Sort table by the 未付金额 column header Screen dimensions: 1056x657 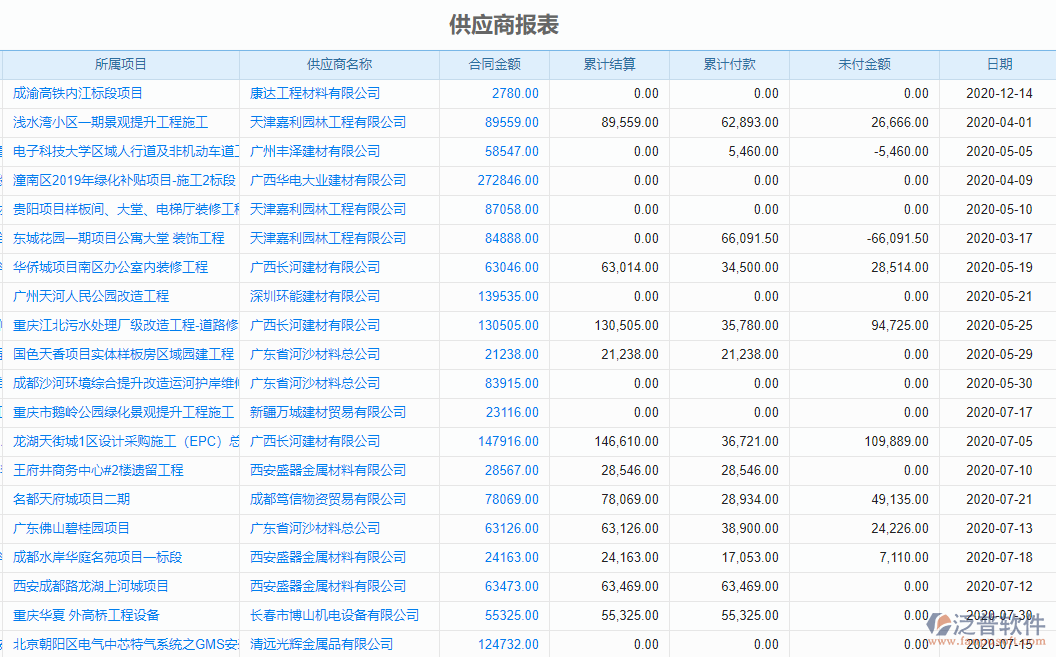pos(866,64)
